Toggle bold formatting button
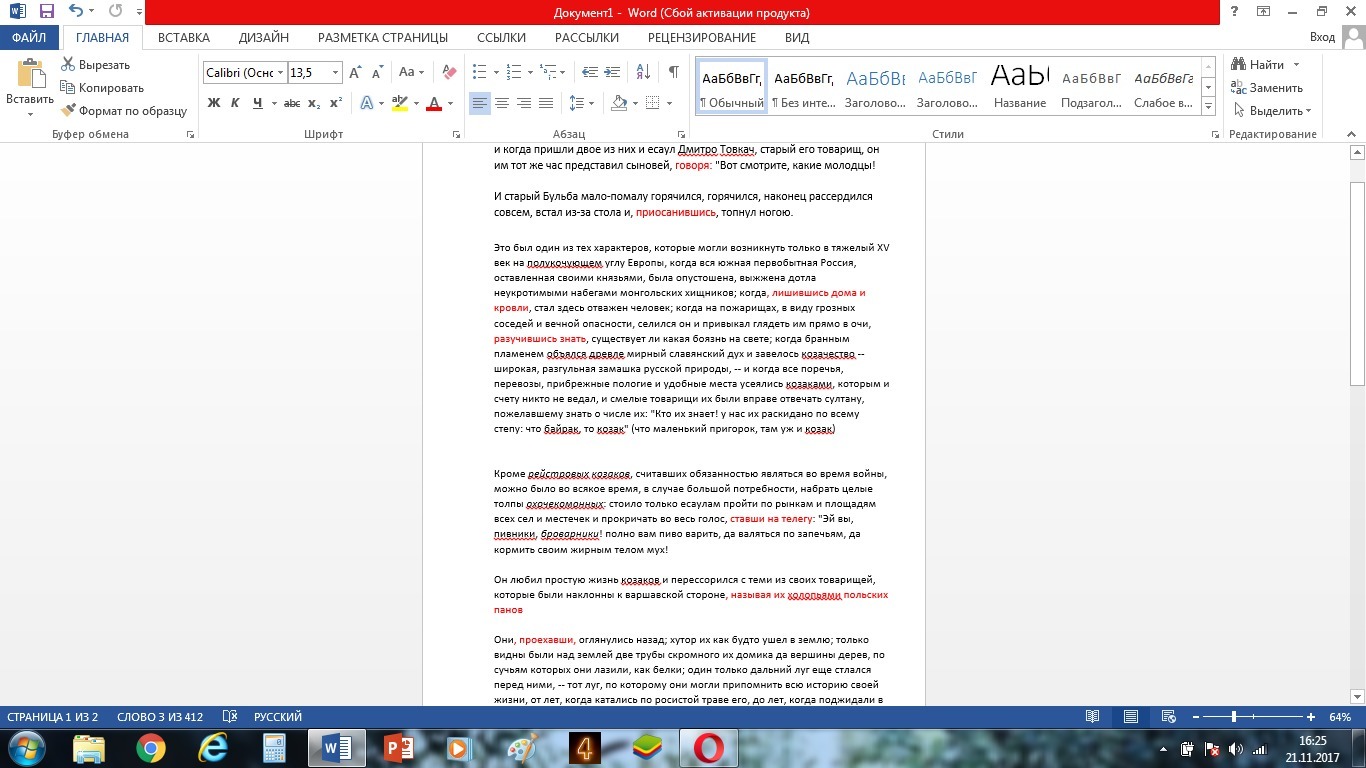Image resolution: width=1366 pixels, height=768 pixels. coord(213,103)
